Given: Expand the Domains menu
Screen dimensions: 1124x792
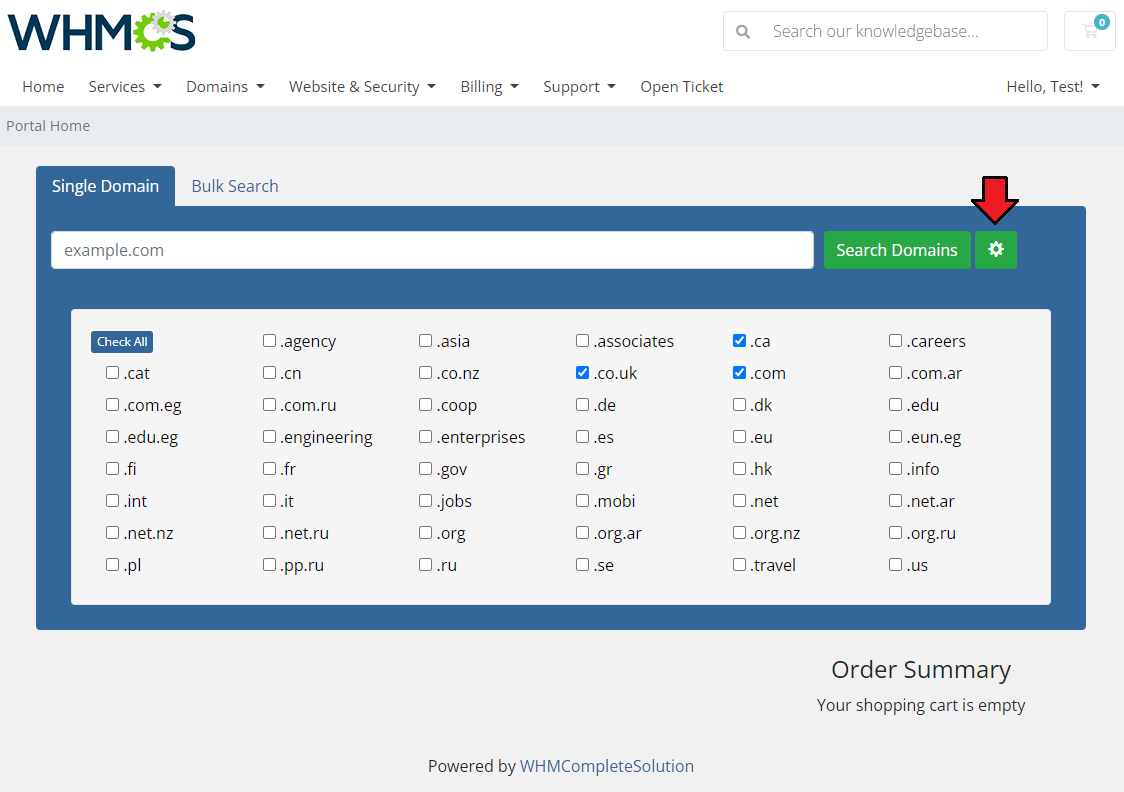Looking at the screenshot, I should click(225, 87).
